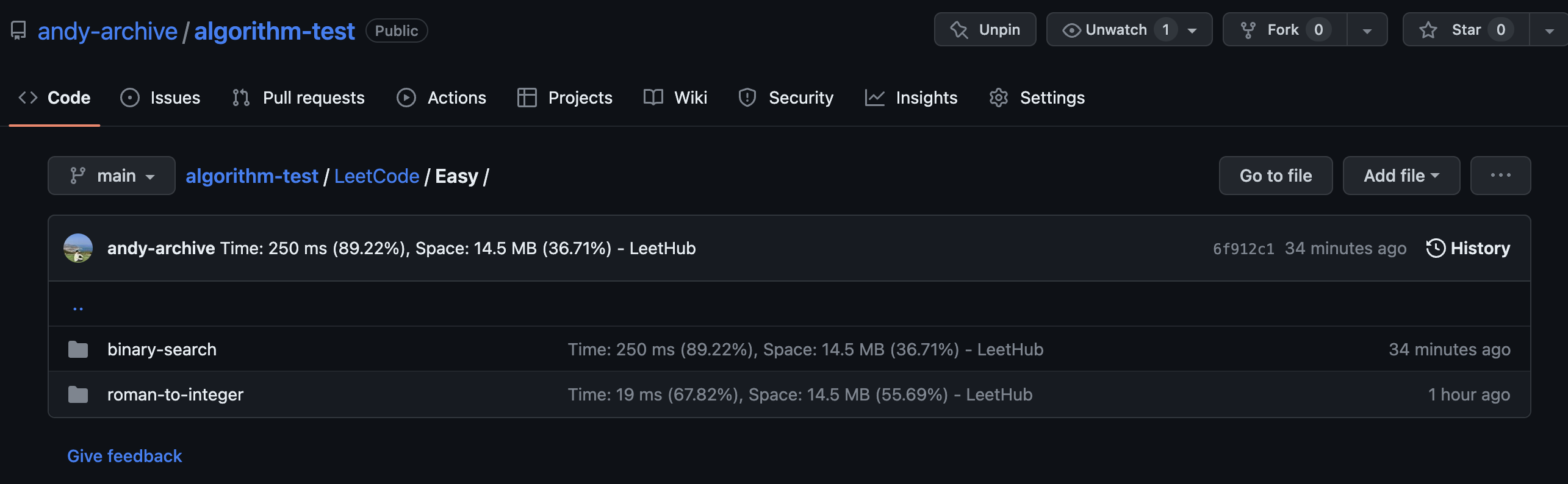Viewport: 1568px width, 484px height.
Task: Go up to parent directory via two dots
Action: (x=78, y=307)
